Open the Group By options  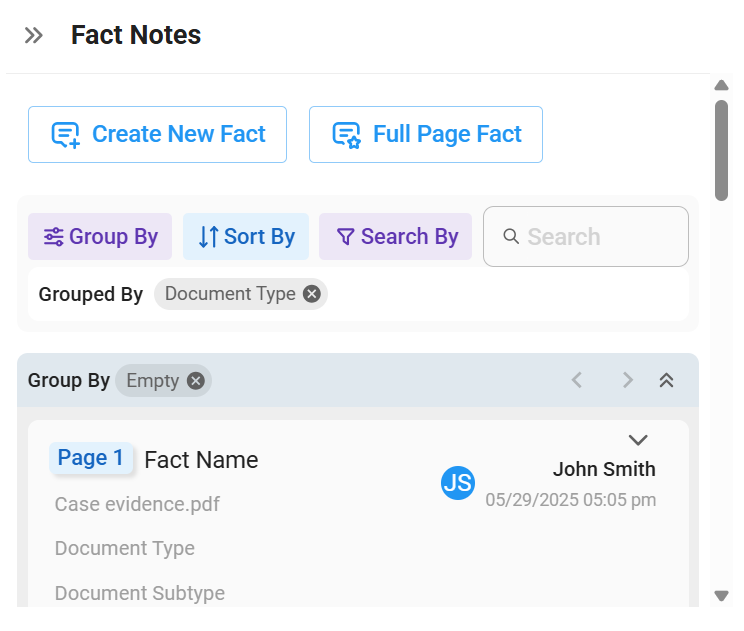pyautogui.click(x=100, y=236)
